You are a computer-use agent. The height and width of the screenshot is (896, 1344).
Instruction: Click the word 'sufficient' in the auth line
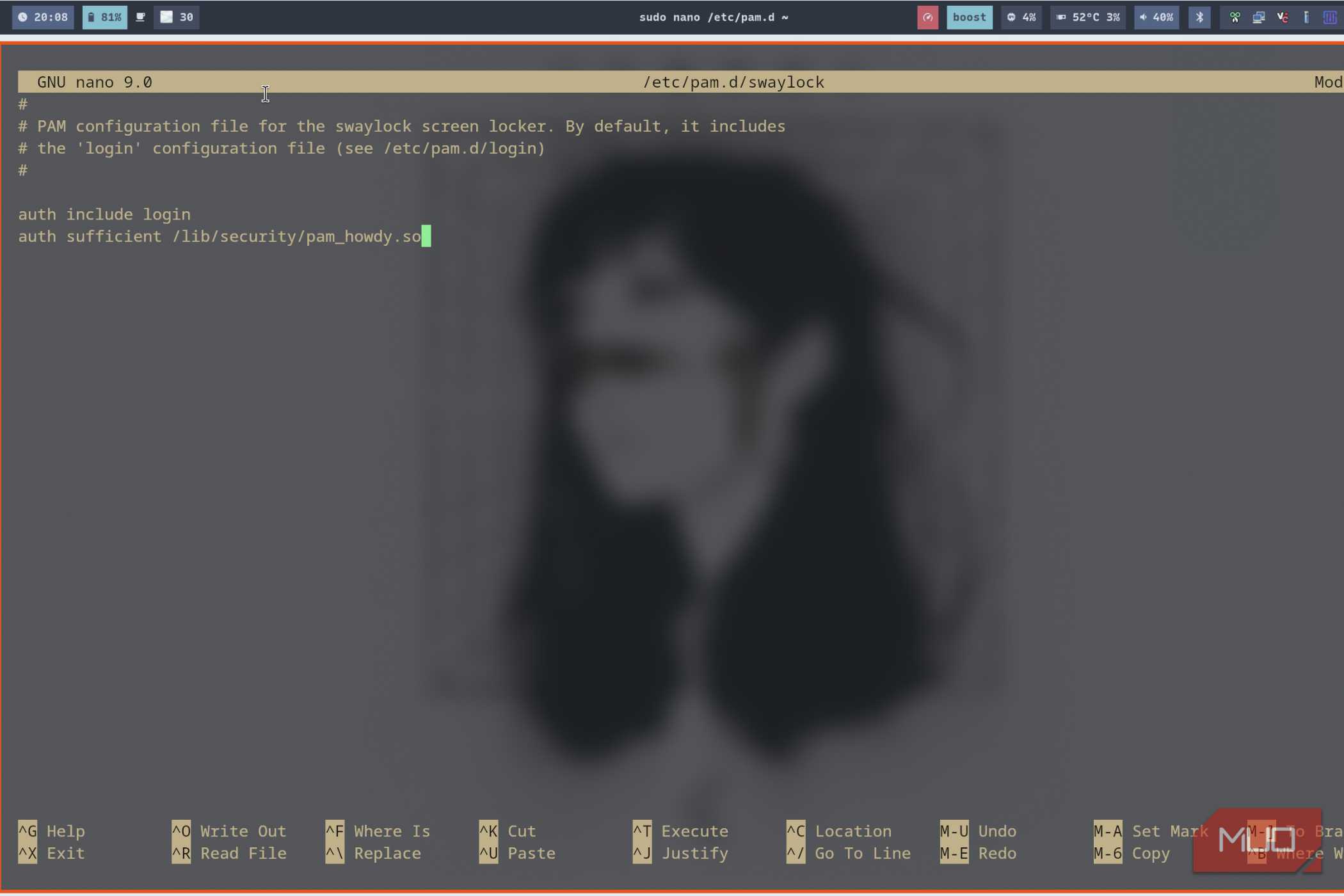(114, 236)
